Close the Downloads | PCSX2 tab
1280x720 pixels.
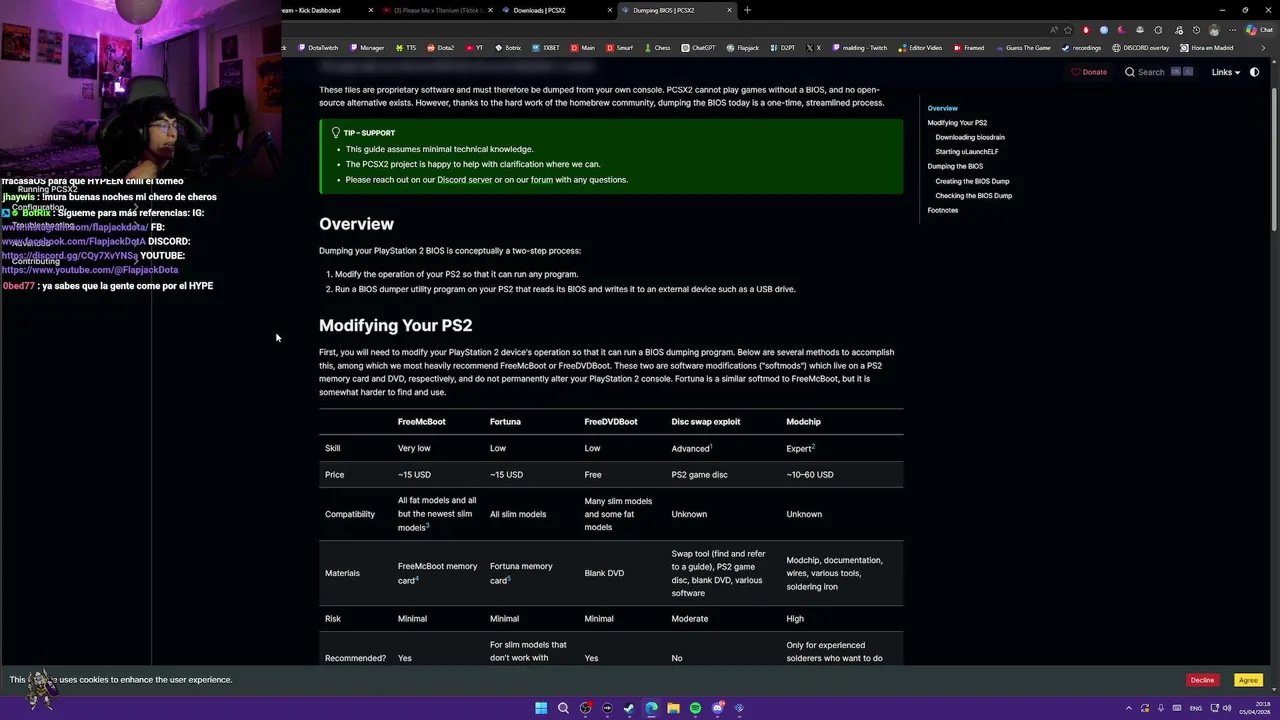click(610, 10)
